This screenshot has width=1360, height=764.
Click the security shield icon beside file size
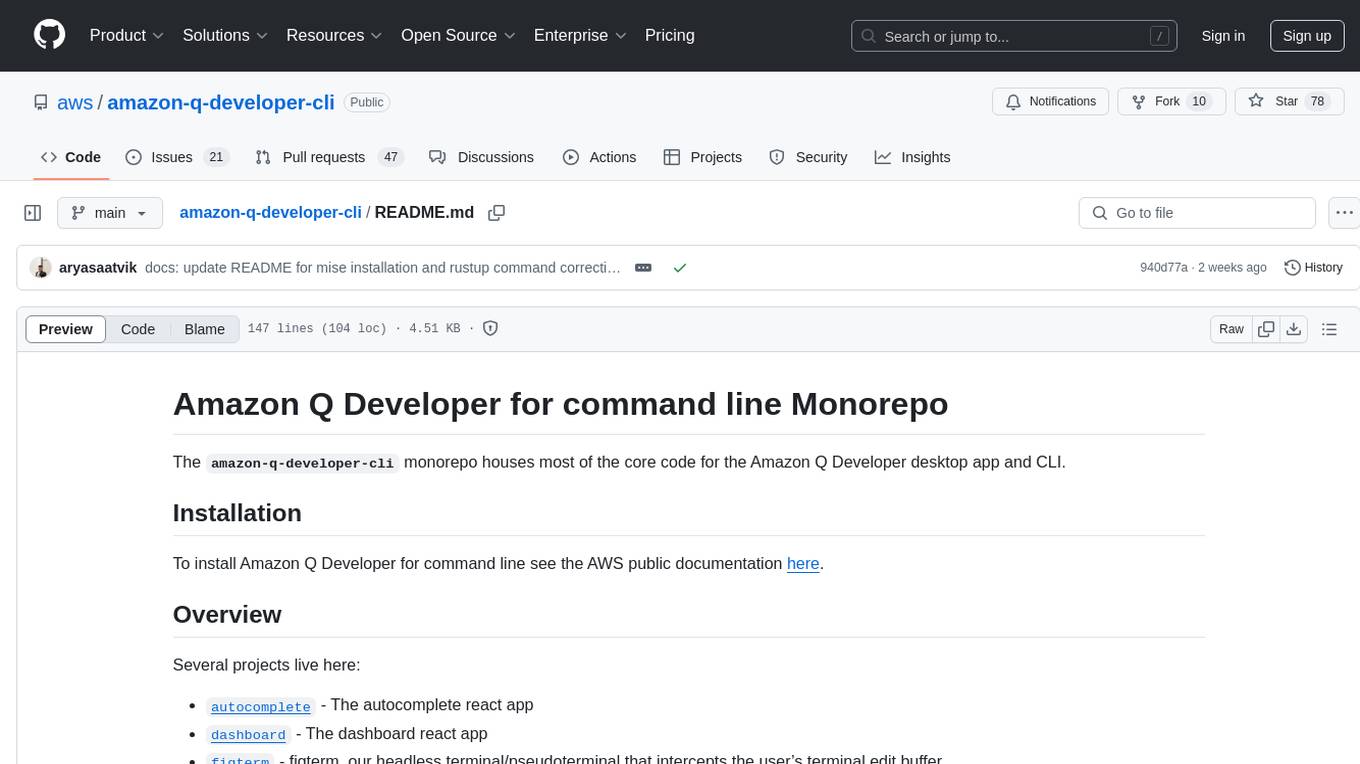click(490, 328)
